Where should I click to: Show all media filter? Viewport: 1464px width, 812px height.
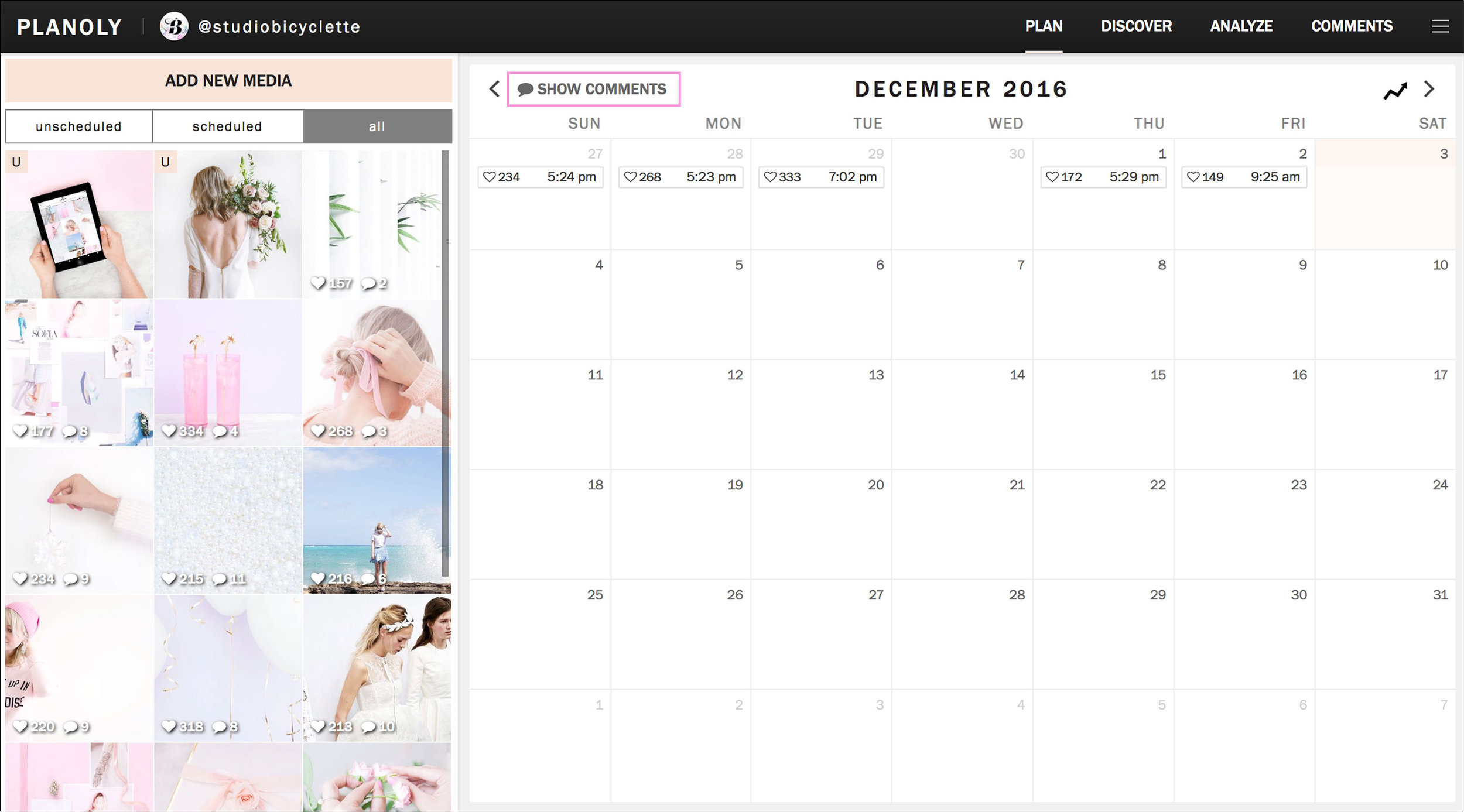pyautogui.click(x=377, y=126)
